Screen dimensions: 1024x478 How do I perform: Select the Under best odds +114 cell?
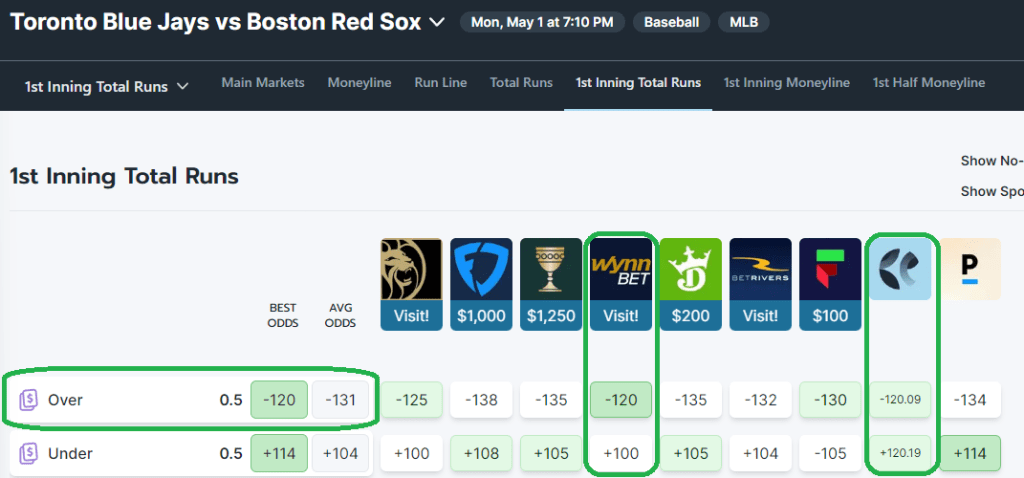point(279,454)
